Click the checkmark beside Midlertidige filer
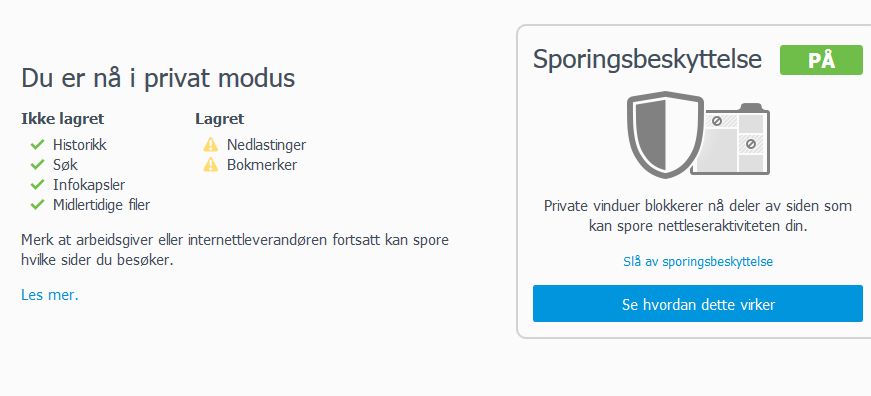The height and width of the screenshot is (396, 871). (x=37, y=205)
